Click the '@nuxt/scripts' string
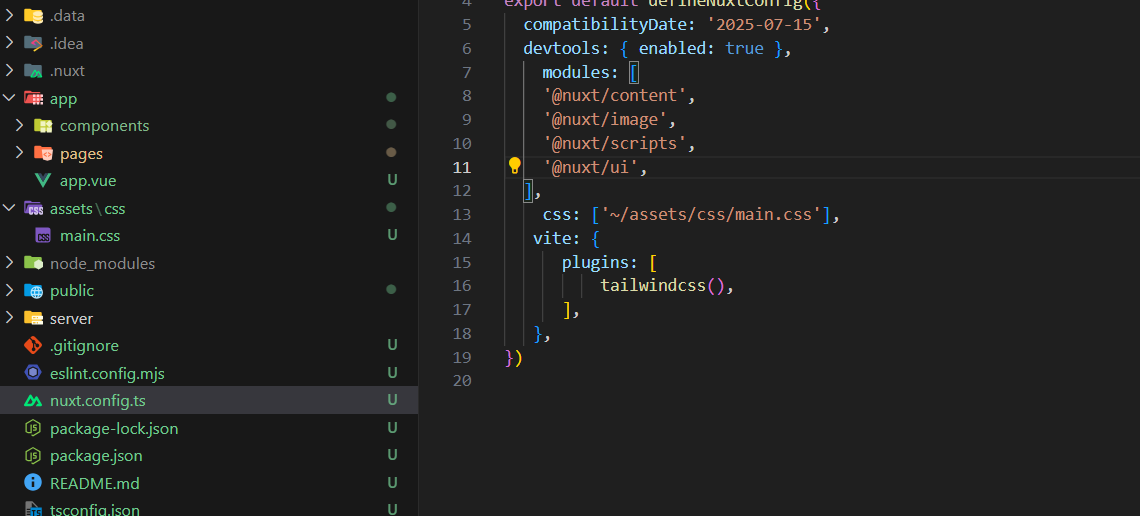 [x=614, y=143]
